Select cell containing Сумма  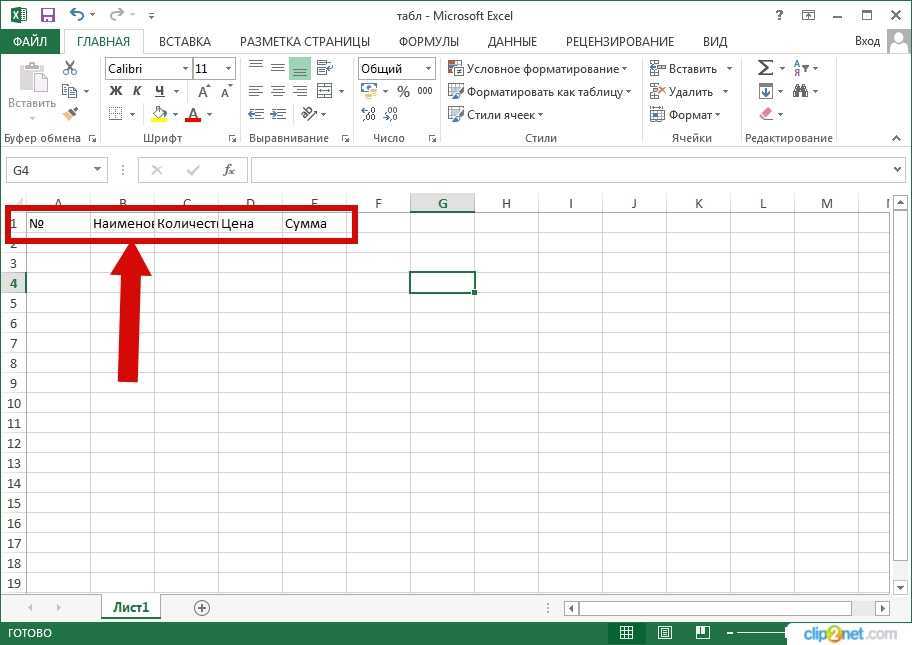(314, 223)
